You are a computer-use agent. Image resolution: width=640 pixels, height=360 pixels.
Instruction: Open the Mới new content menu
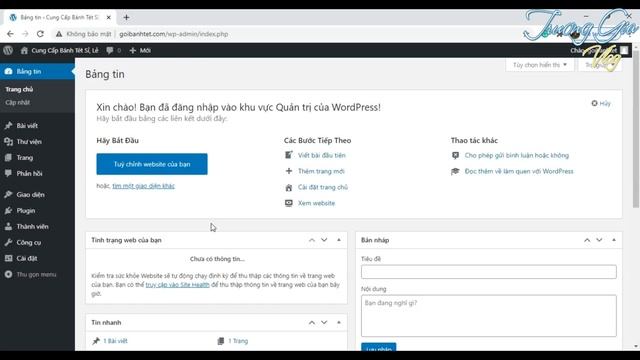click(140, 50)
